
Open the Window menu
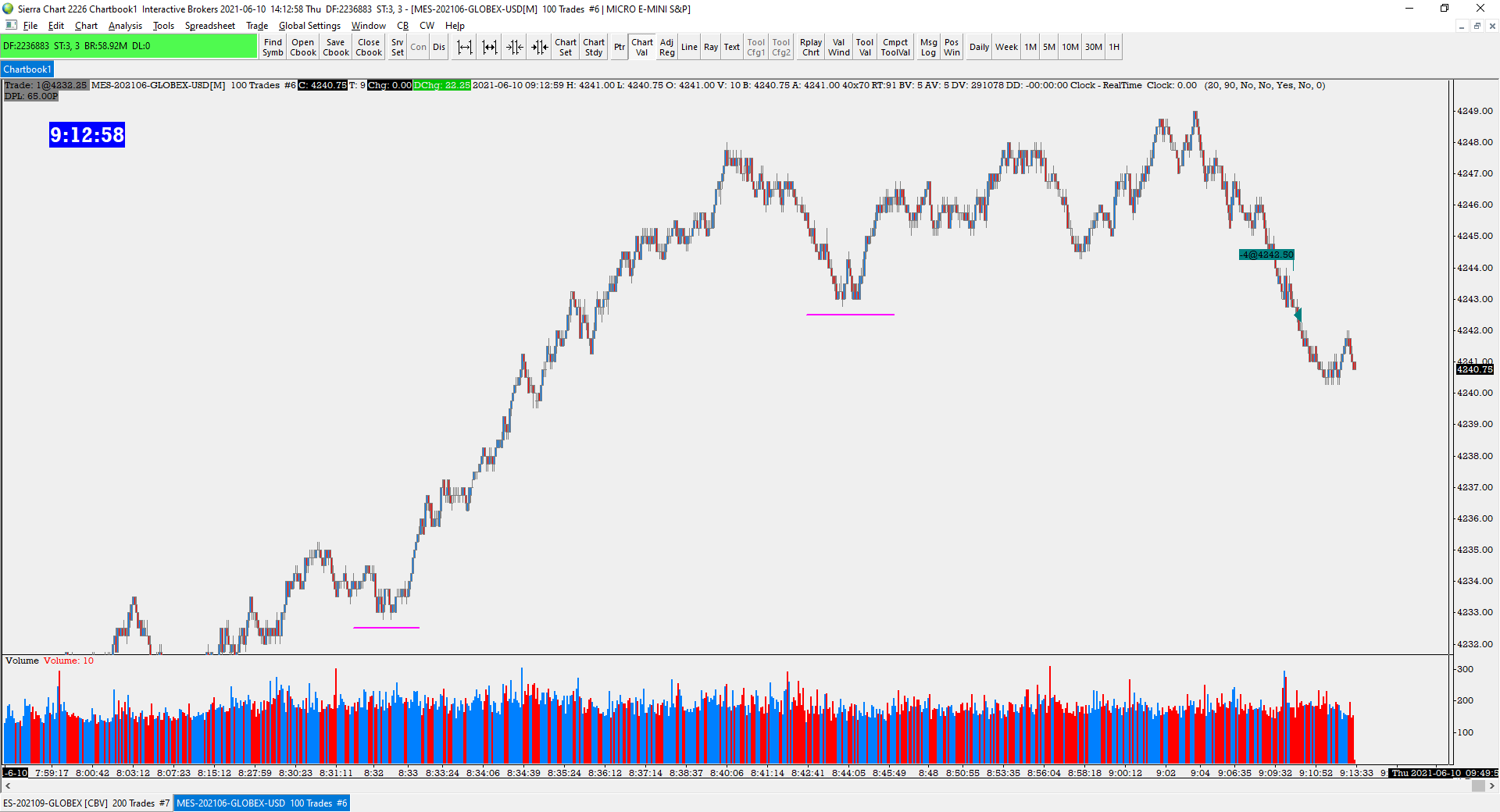368,26
